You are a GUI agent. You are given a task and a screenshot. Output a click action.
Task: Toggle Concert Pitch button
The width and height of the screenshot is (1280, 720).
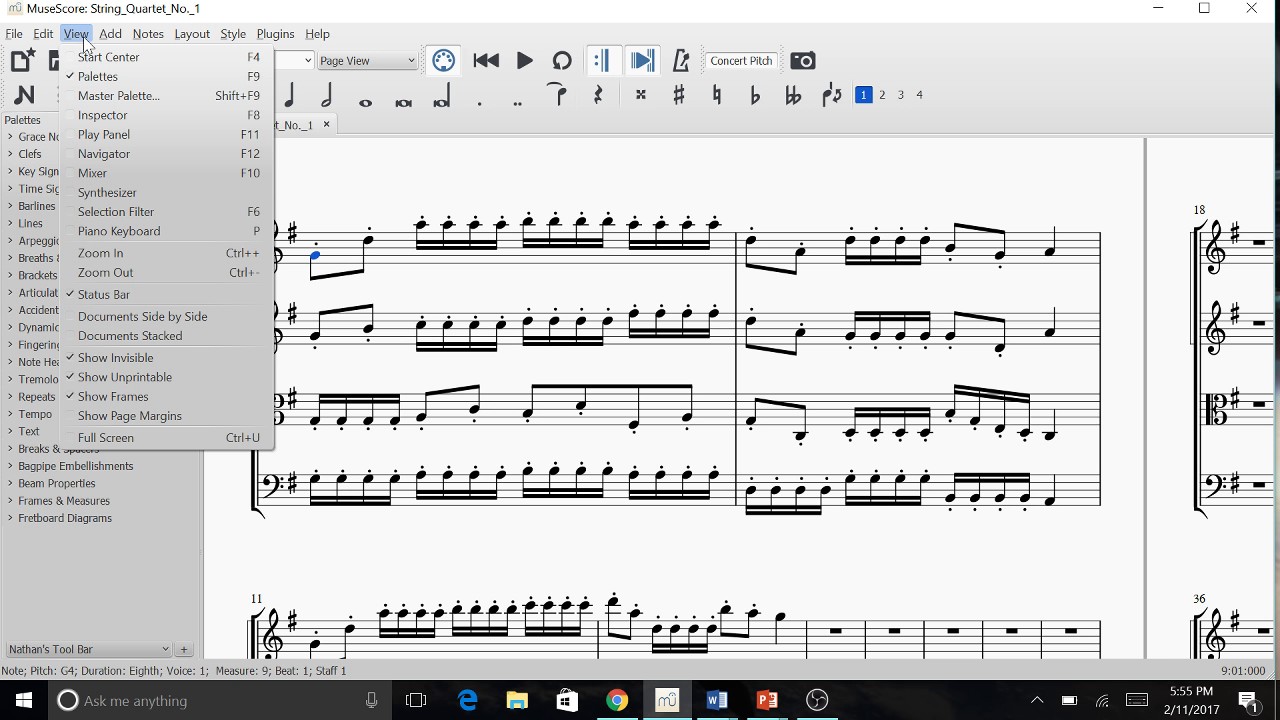tap(741, 61)
